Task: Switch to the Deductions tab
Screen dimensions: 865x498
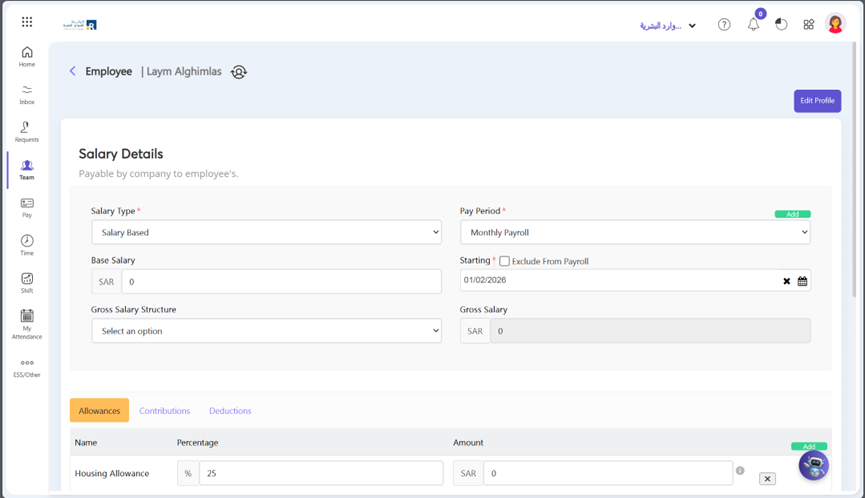Action: click(x=230, y=411)
